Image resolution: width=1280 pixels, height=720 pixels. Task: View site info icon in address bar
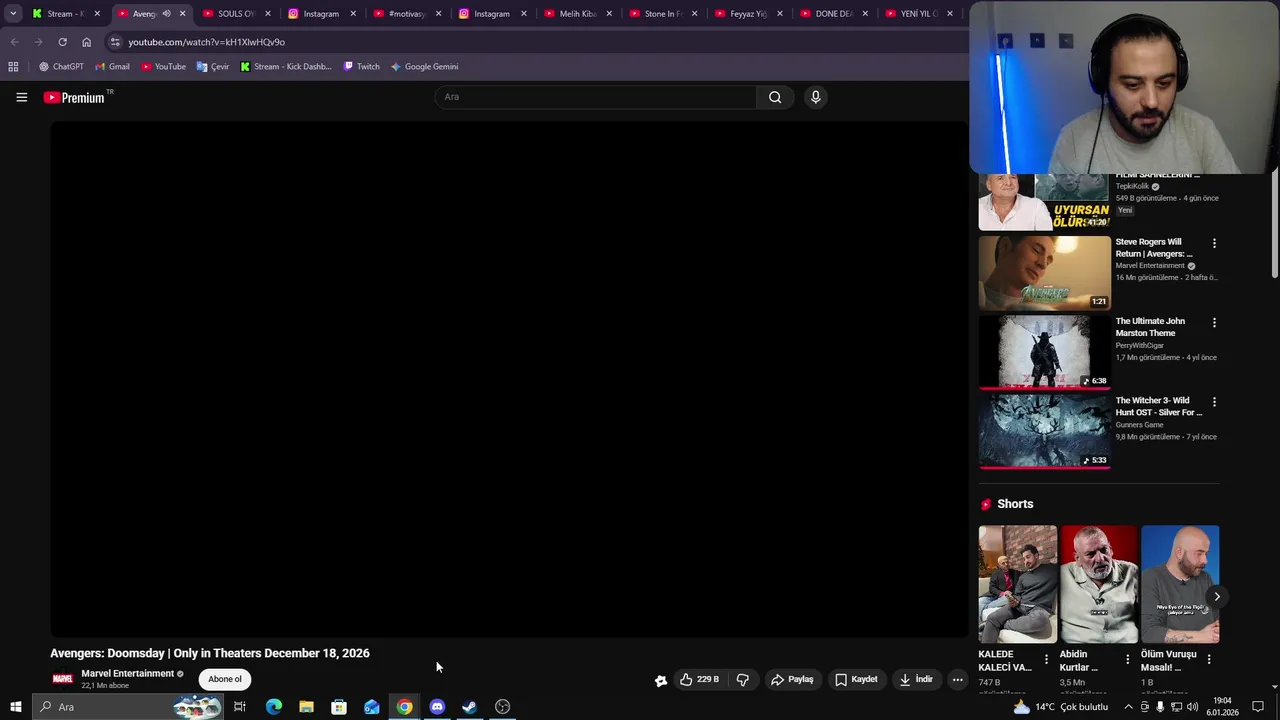115,42
